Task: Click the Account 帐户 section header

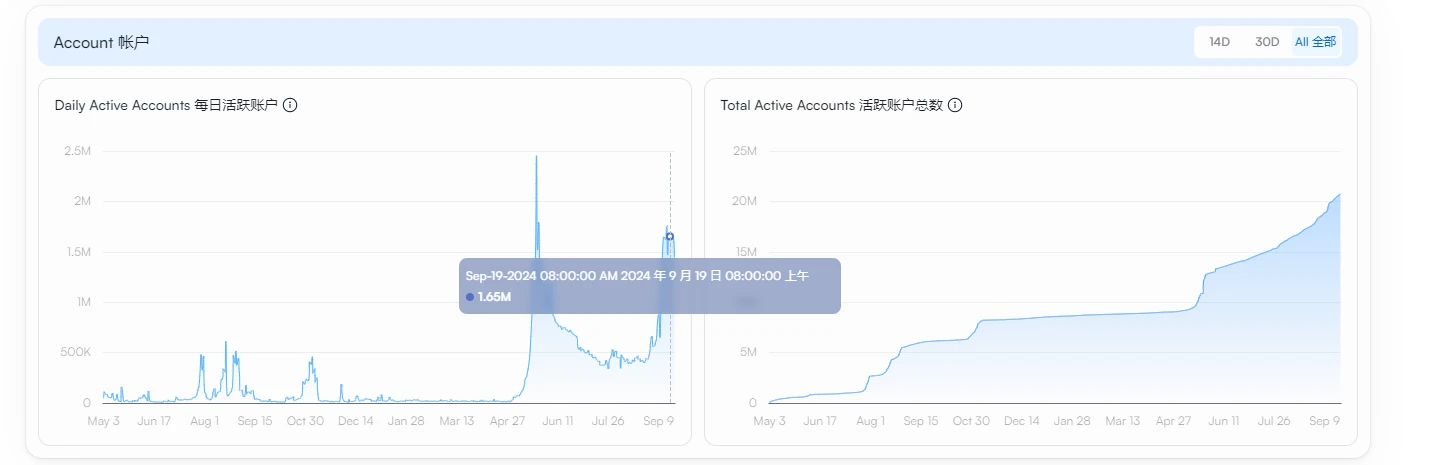Action: [x=101, y=42]
